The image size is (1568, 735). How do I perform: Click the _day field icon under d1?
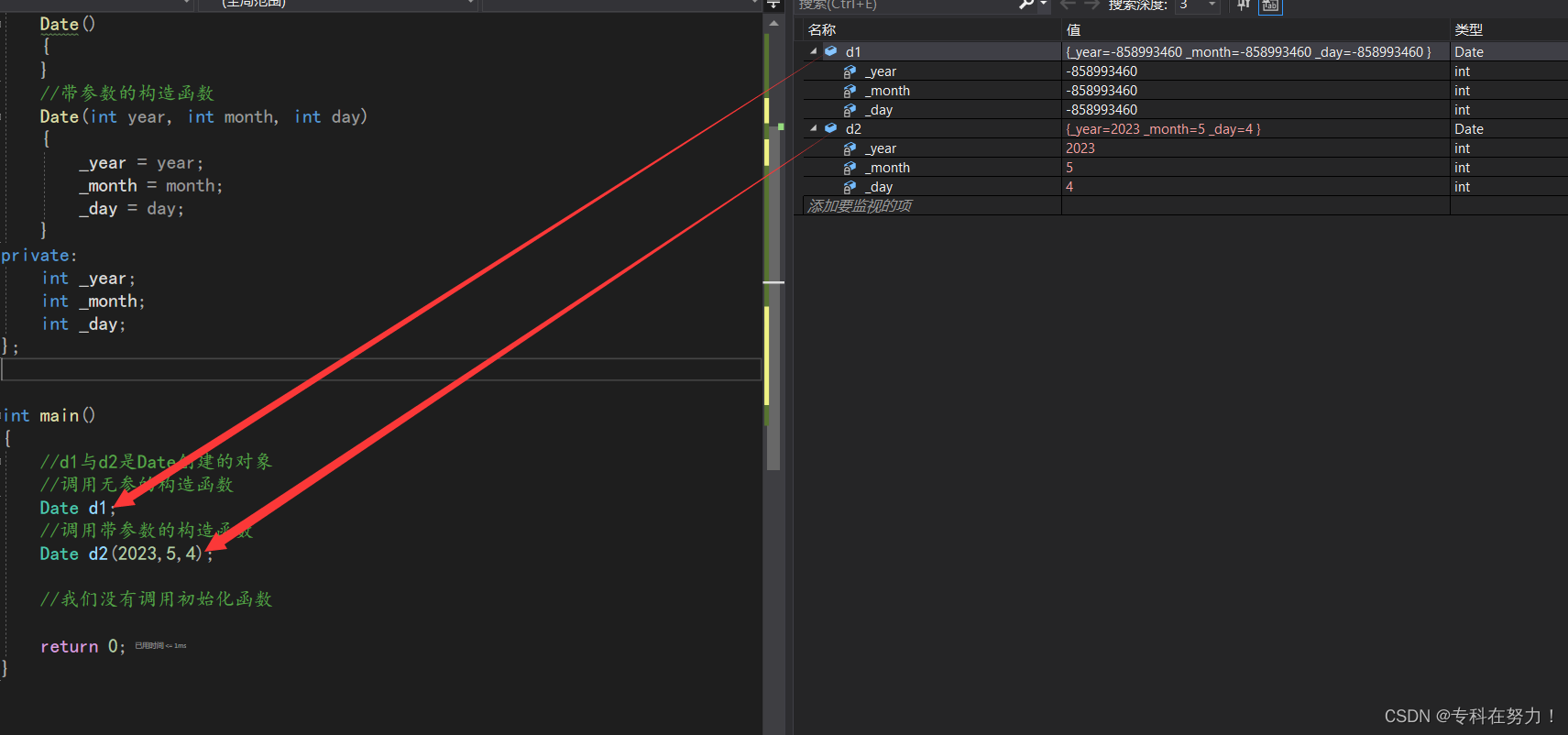point(850,110)
